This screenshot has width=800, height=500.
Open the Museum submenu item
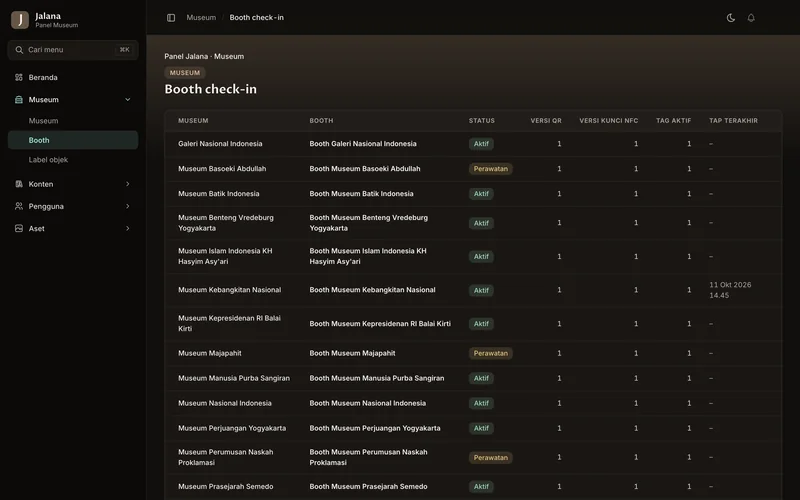[x=73, y=121]
